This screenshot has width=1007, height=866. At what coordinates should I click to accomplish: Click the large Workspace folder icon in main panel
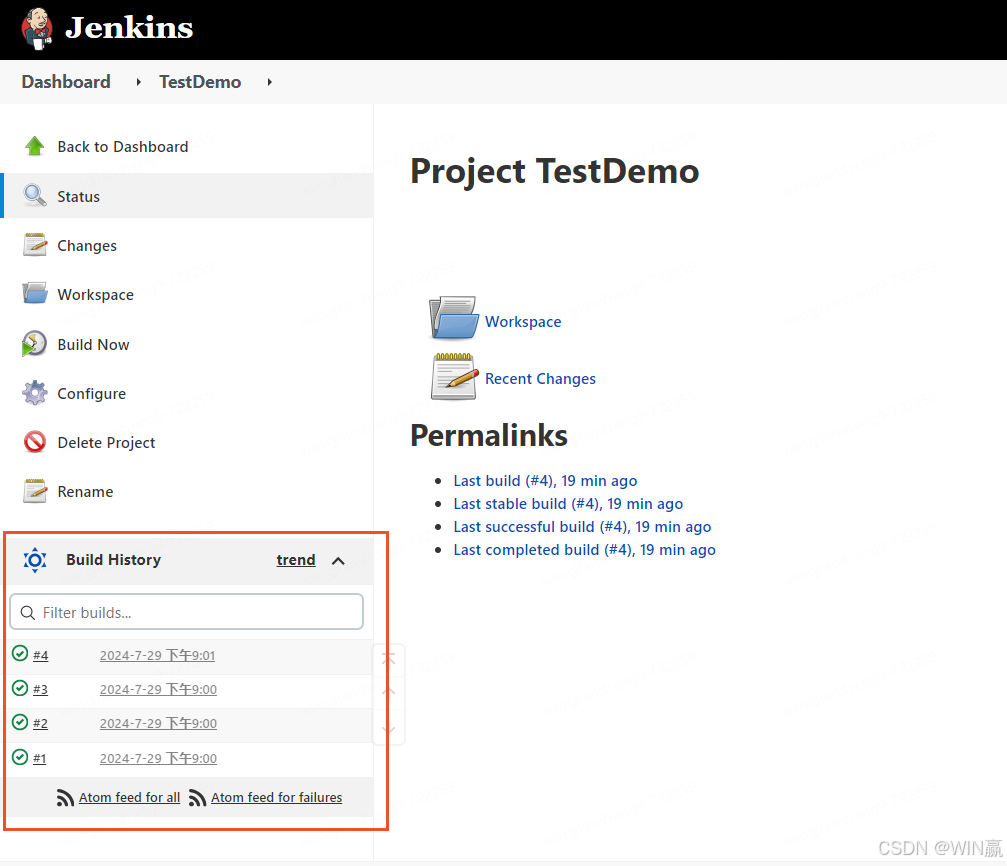[x=453, y=317]
